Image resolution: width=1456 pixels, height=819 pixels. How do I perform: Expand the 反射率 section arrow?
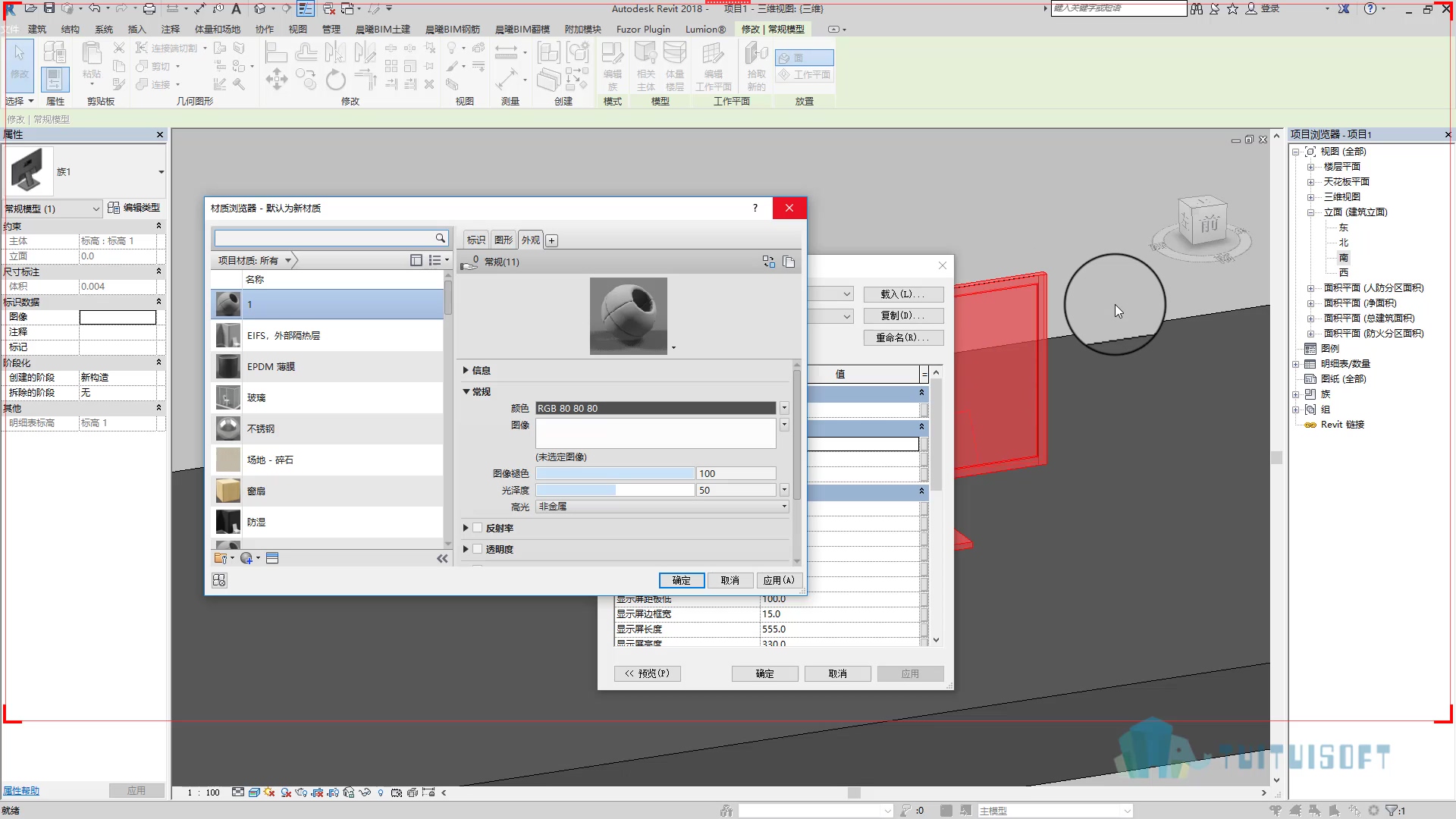[466, 528]
